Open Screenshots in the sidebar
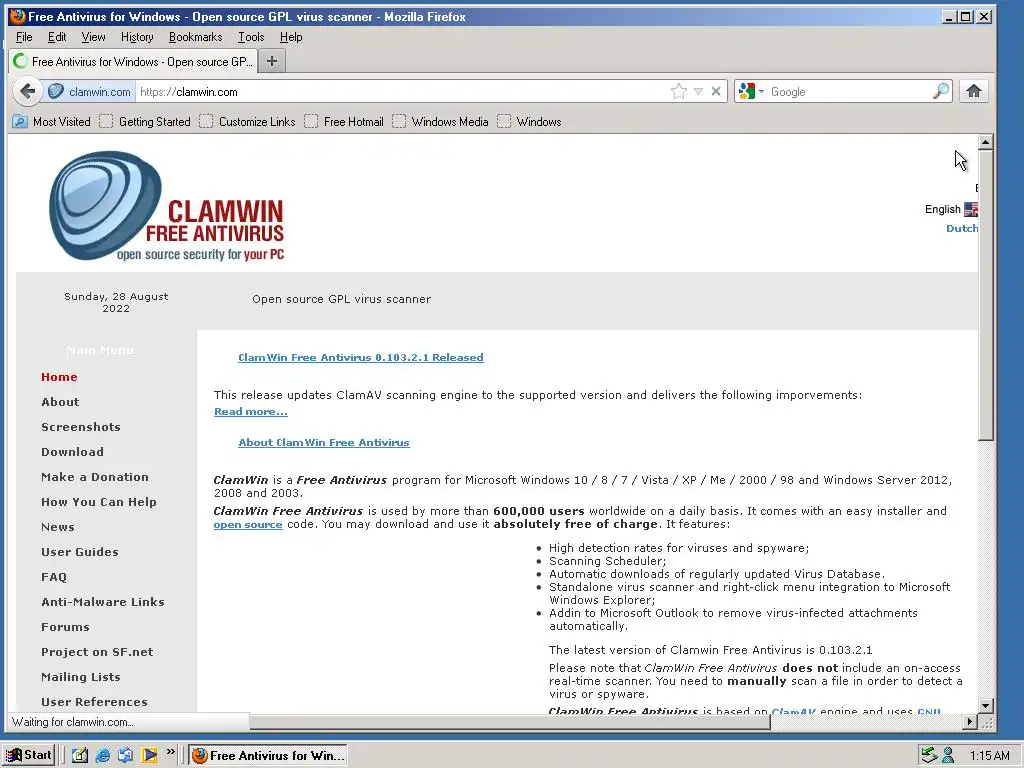 click(x=80, y=426)
